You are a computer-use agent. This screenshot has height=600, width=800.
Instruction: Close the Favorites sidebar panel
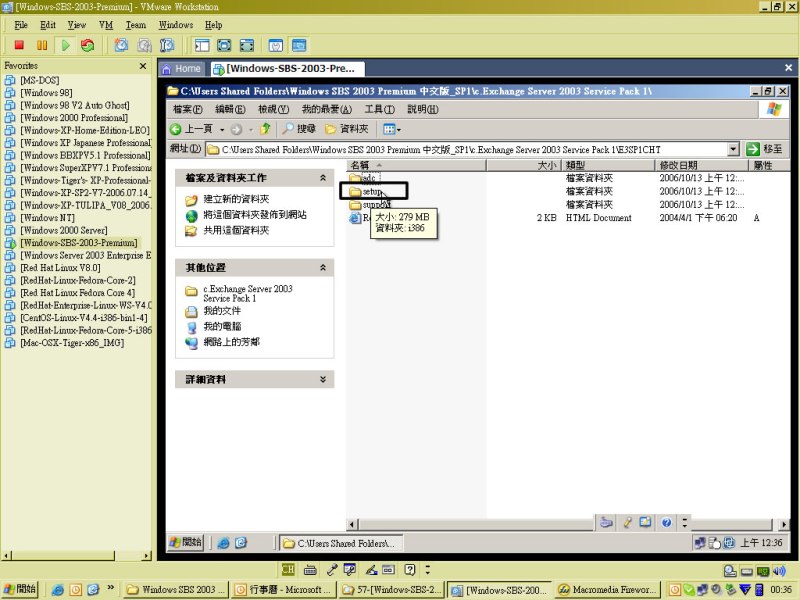pos(143,66)
